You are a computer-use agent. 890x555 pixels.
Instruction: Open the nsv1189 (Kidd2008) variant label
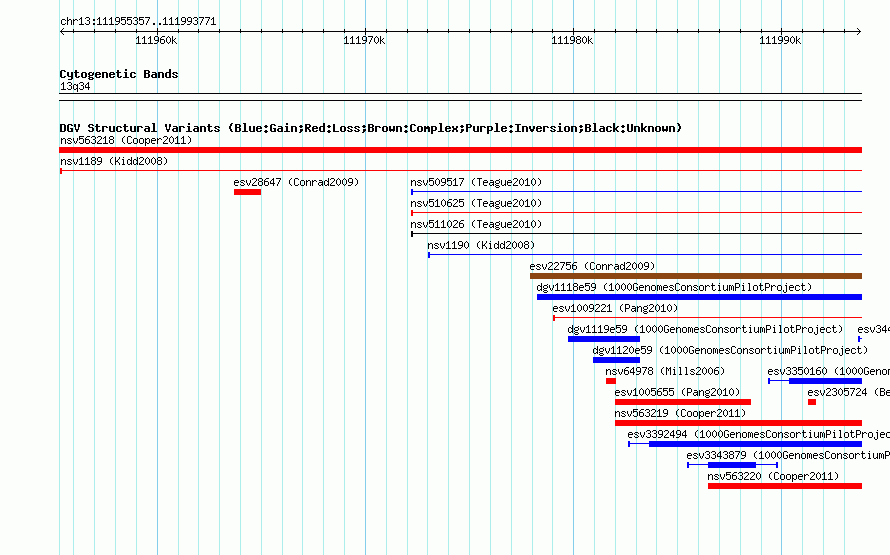tap(114, 161)
